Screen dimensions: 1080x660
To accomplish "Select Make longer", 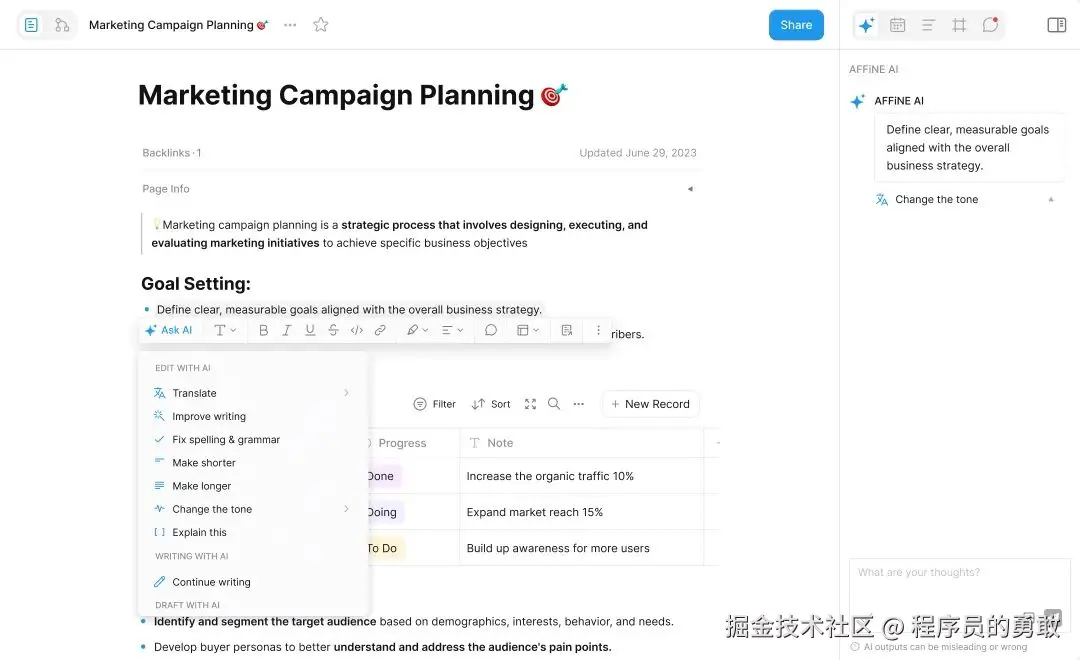I will tap(252, 486).
